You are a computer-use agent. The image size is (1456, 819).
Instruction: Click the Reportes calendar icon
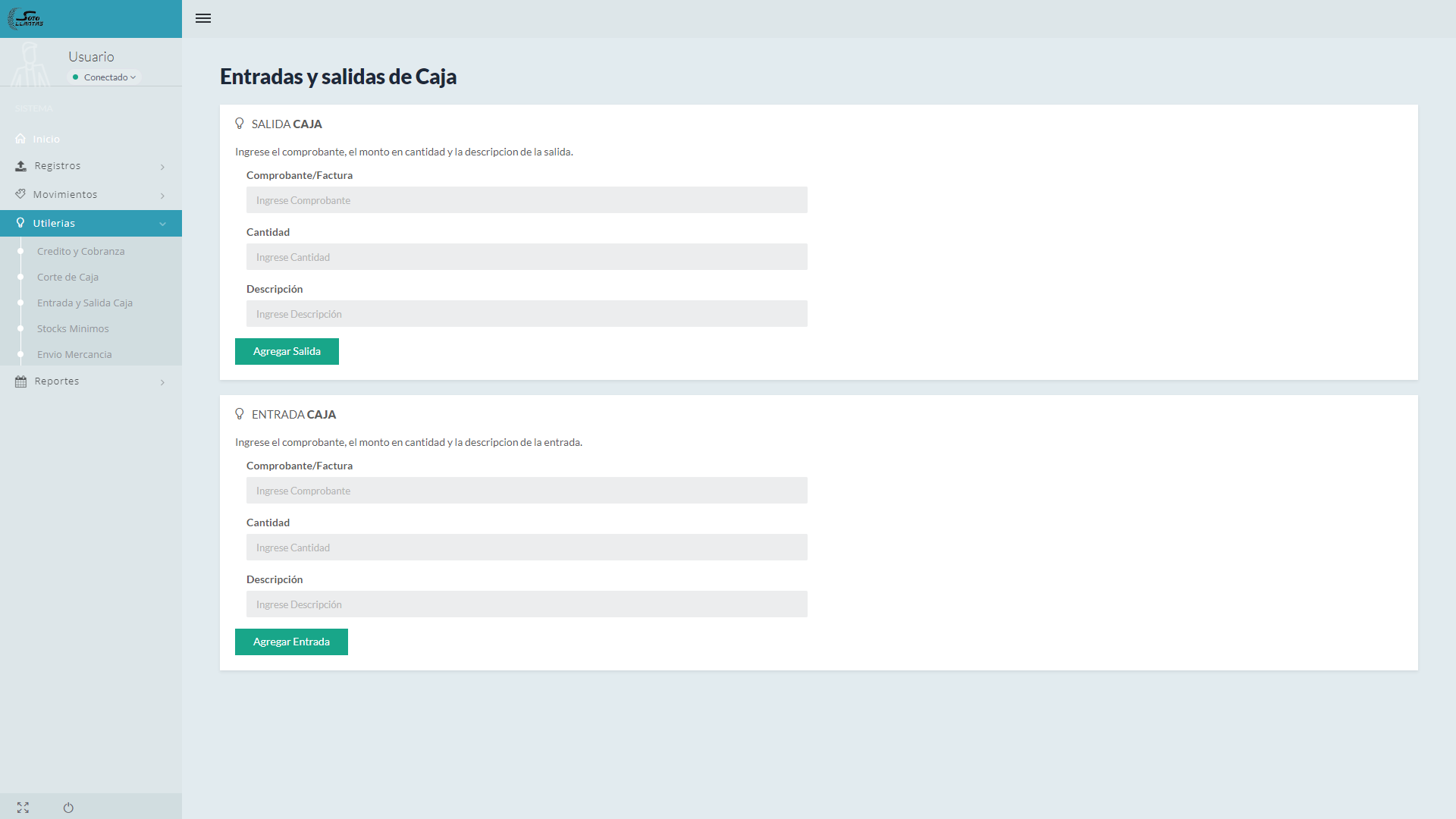pyautogui.click(x=20, y=381)
